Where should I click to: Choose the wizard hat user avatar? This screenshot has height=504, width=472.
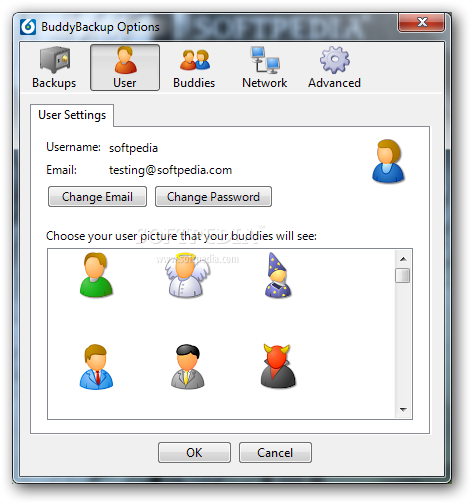coord(278,275)
